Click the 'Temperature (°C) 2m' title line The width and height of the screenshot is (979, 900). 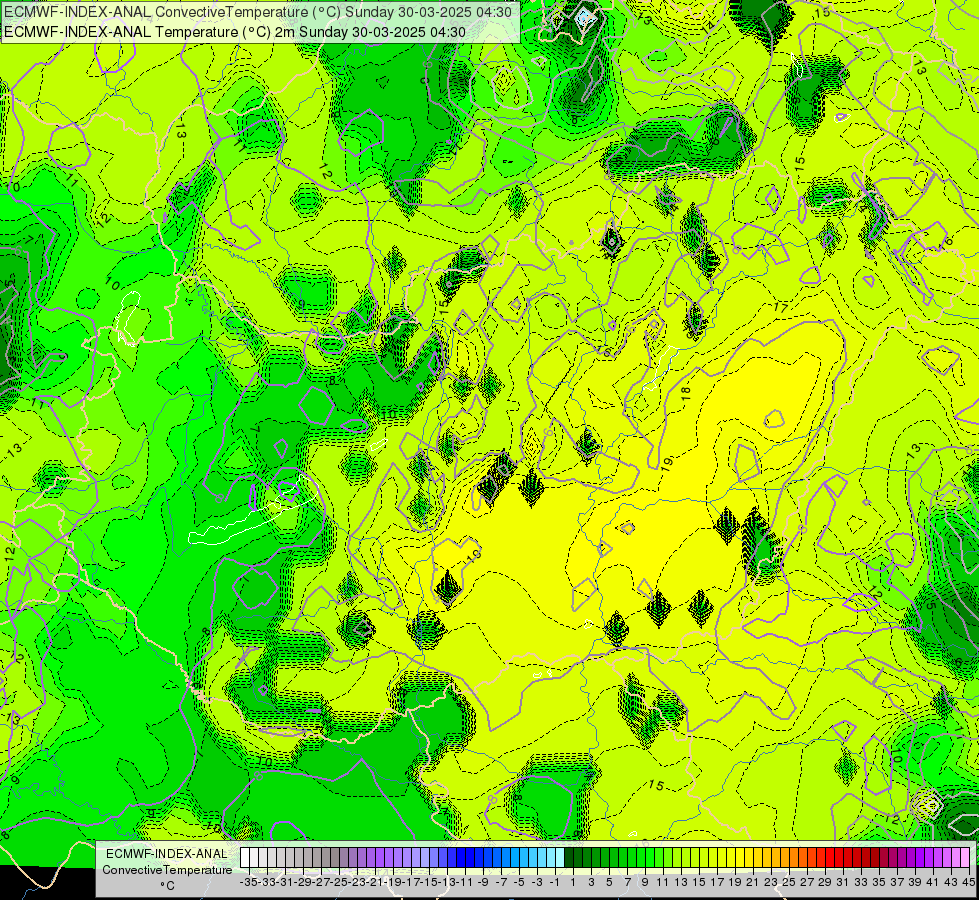tap(235, 32)
